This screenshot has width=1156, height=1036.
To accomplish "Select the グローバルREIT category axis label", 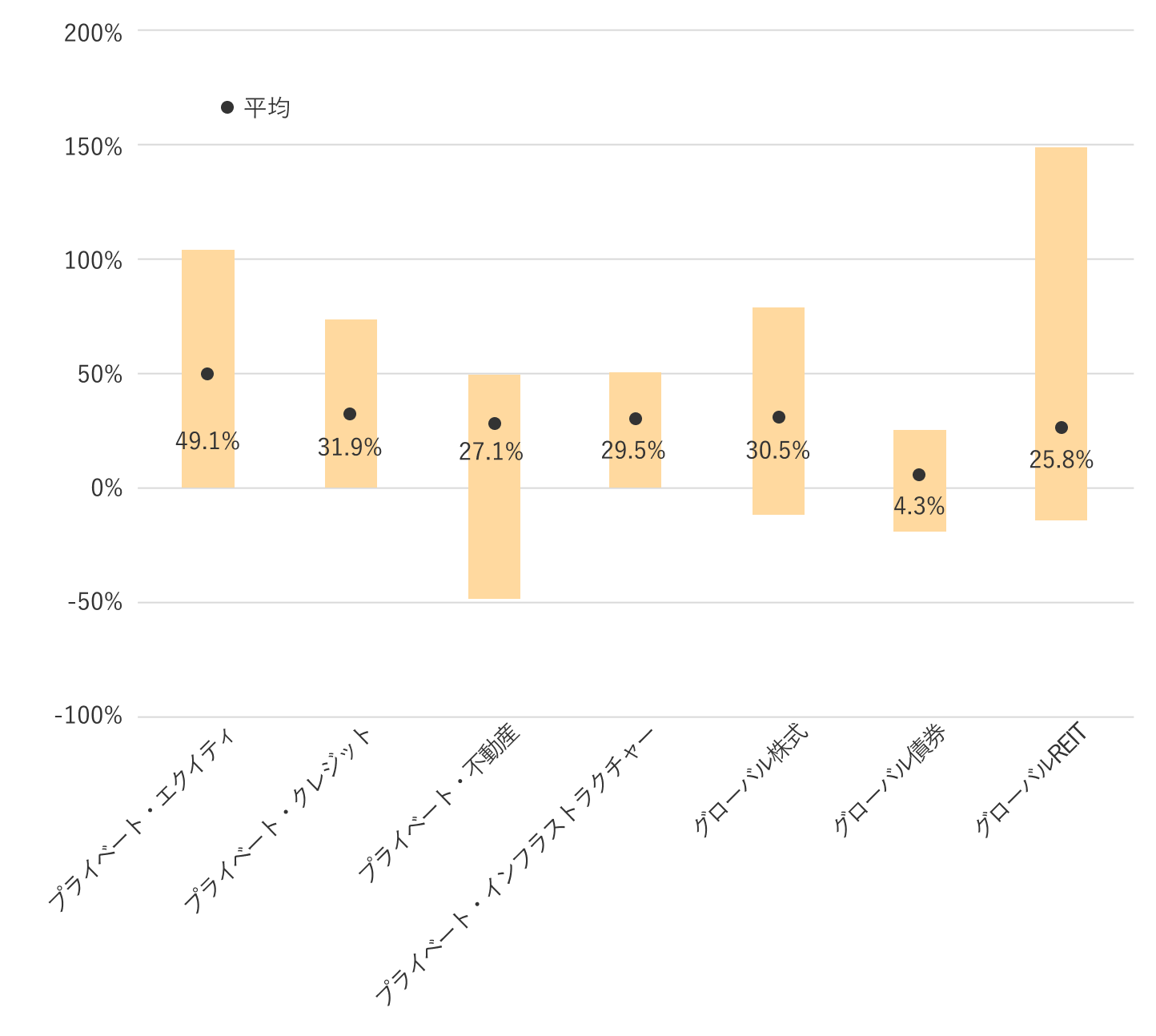I will click(1031, 780).
